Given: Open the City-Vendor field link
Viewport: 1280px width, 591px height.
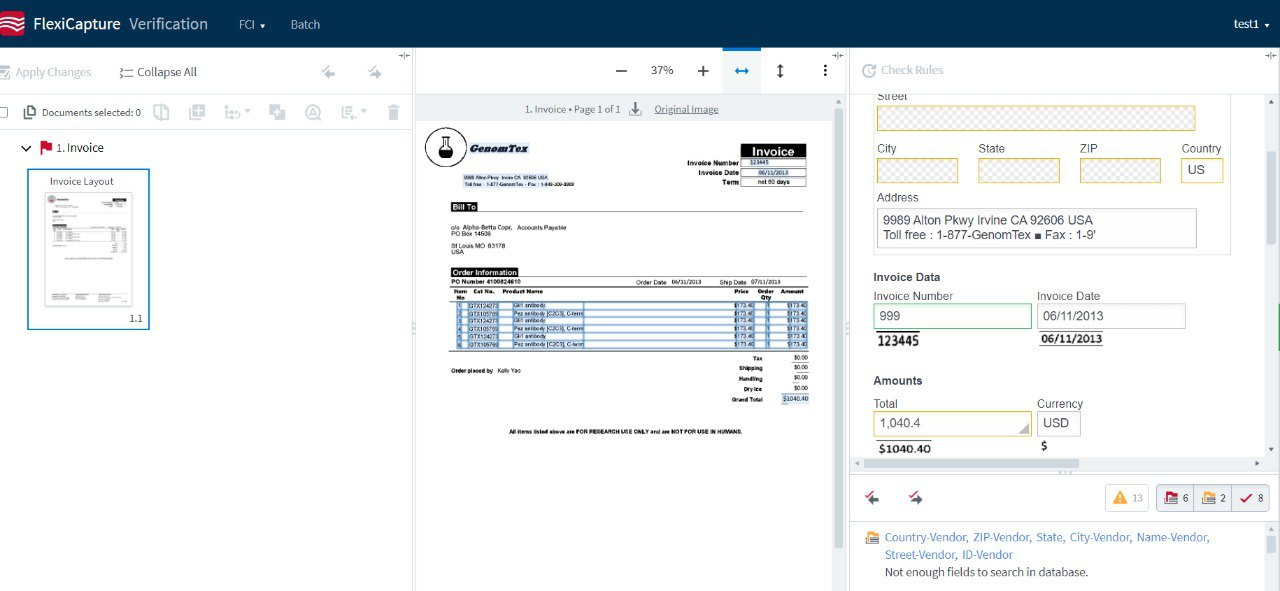Looking at the screenshot, I should click(1099, 537).
